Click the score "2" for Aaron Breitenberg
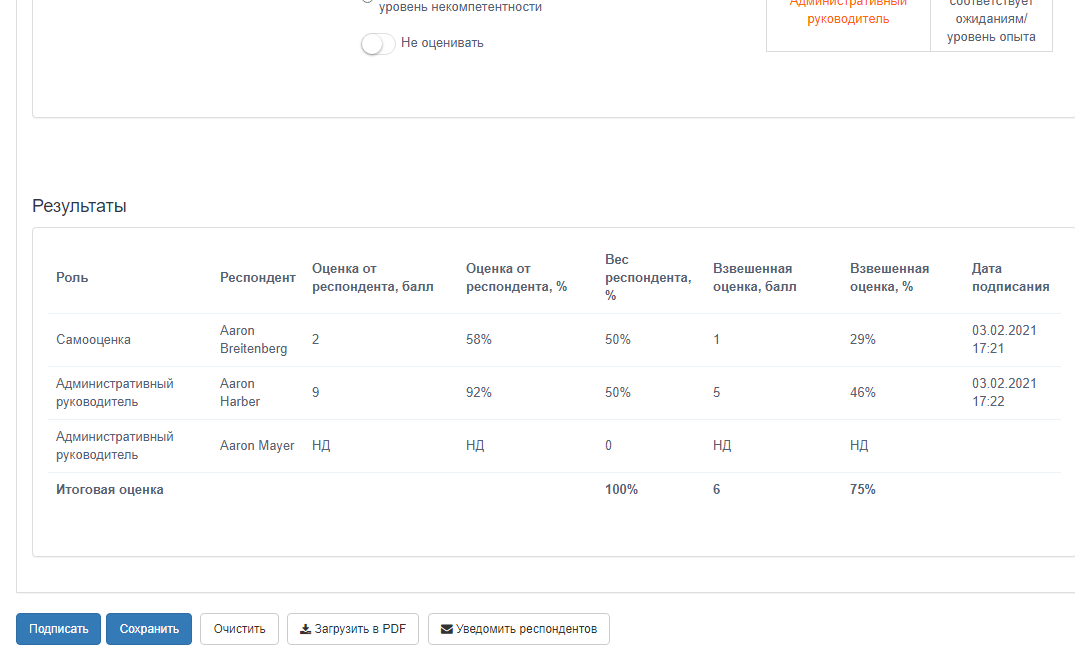The height and width of the screenshot is (656, 1075). click(315, 339)
